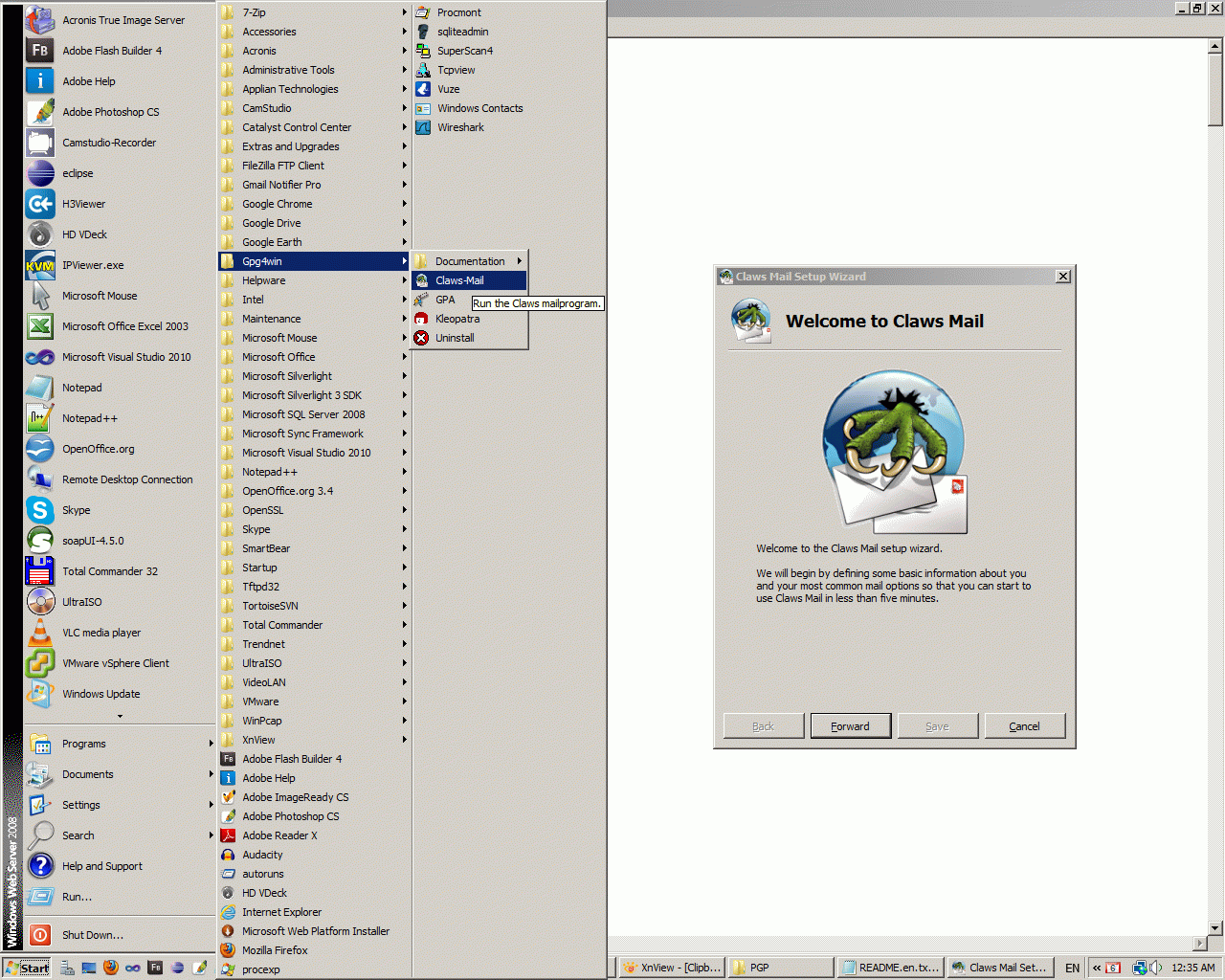The height and width of the screenshot is (980, 1225).
Task: Switch to PGP folder taskbar button
Action: click(x=781, y=968)
